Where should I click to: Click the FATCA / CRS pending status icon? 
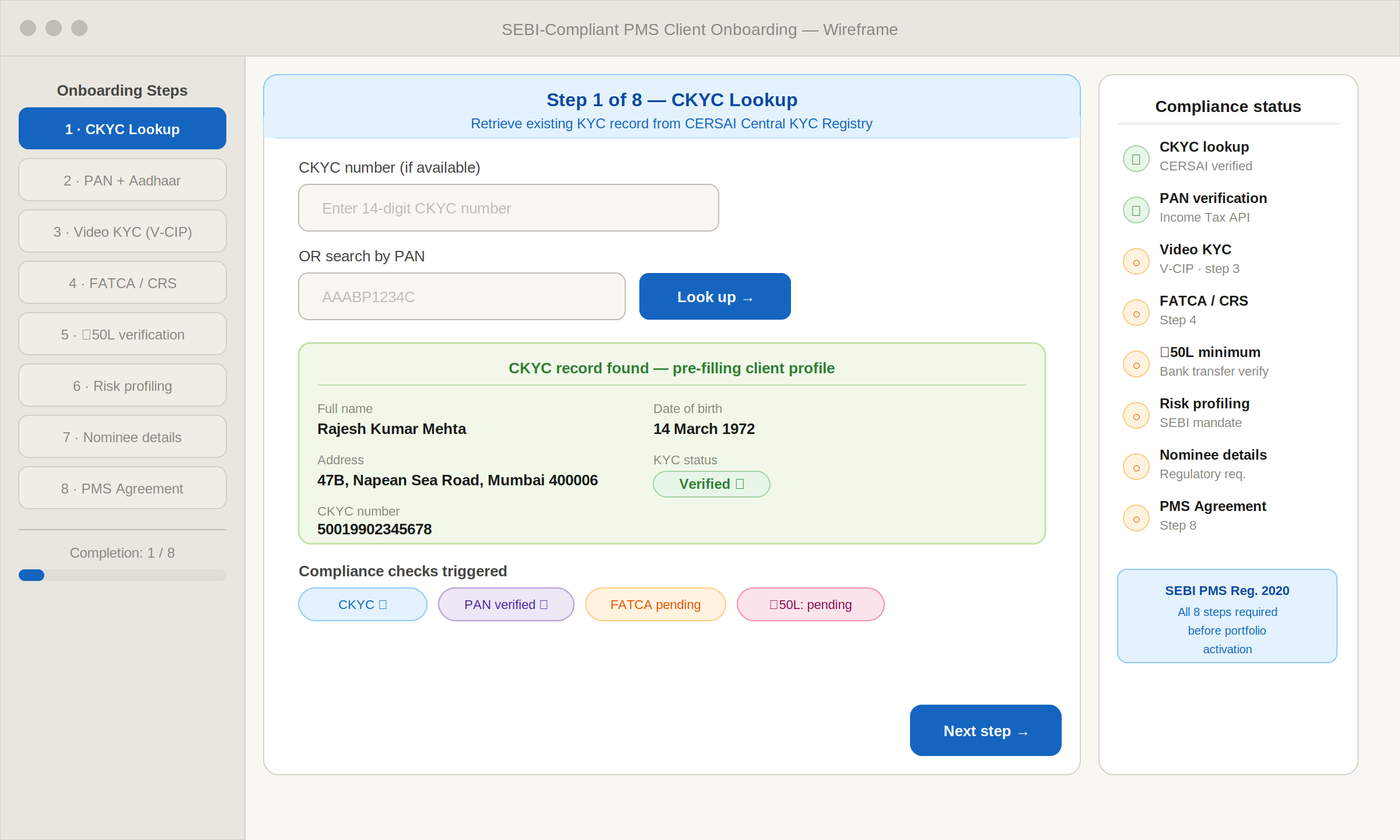click(1136, 313)
